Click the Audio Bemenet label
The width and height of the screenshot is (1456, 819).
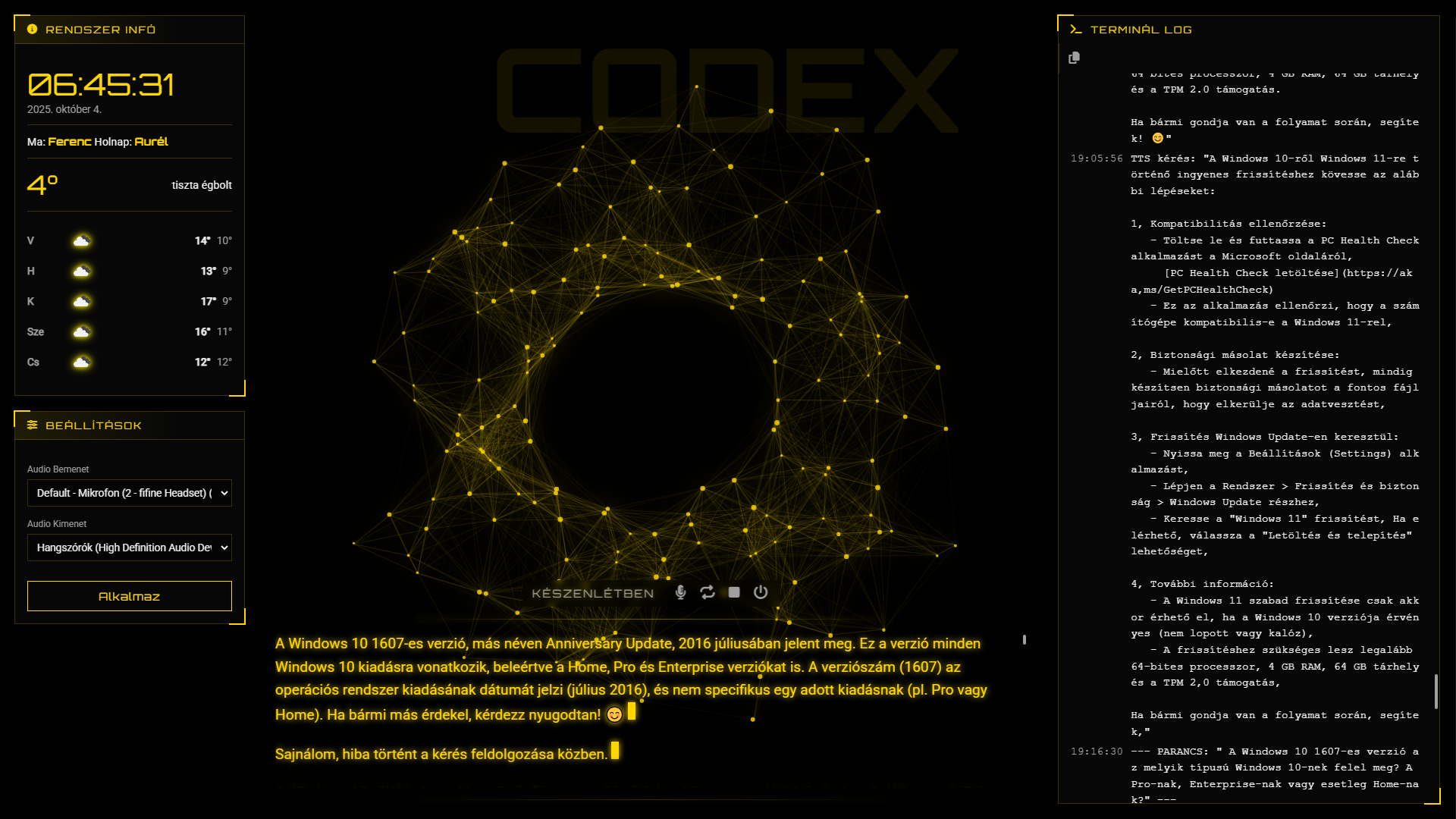click(58, 469)
